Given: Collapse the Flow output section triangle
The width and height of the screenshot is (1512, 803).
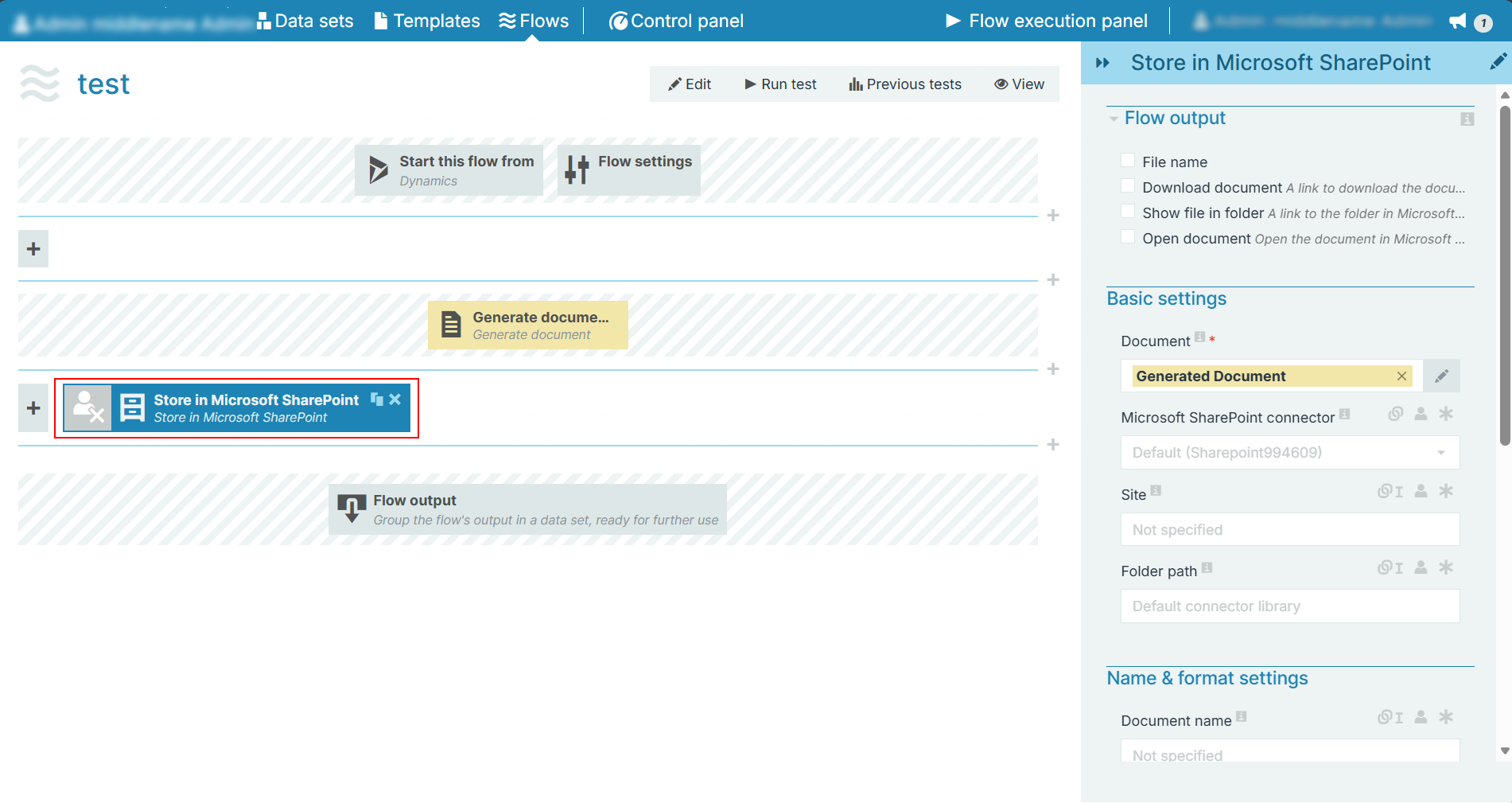Looking at the screenshot, I should (1114, 119).
